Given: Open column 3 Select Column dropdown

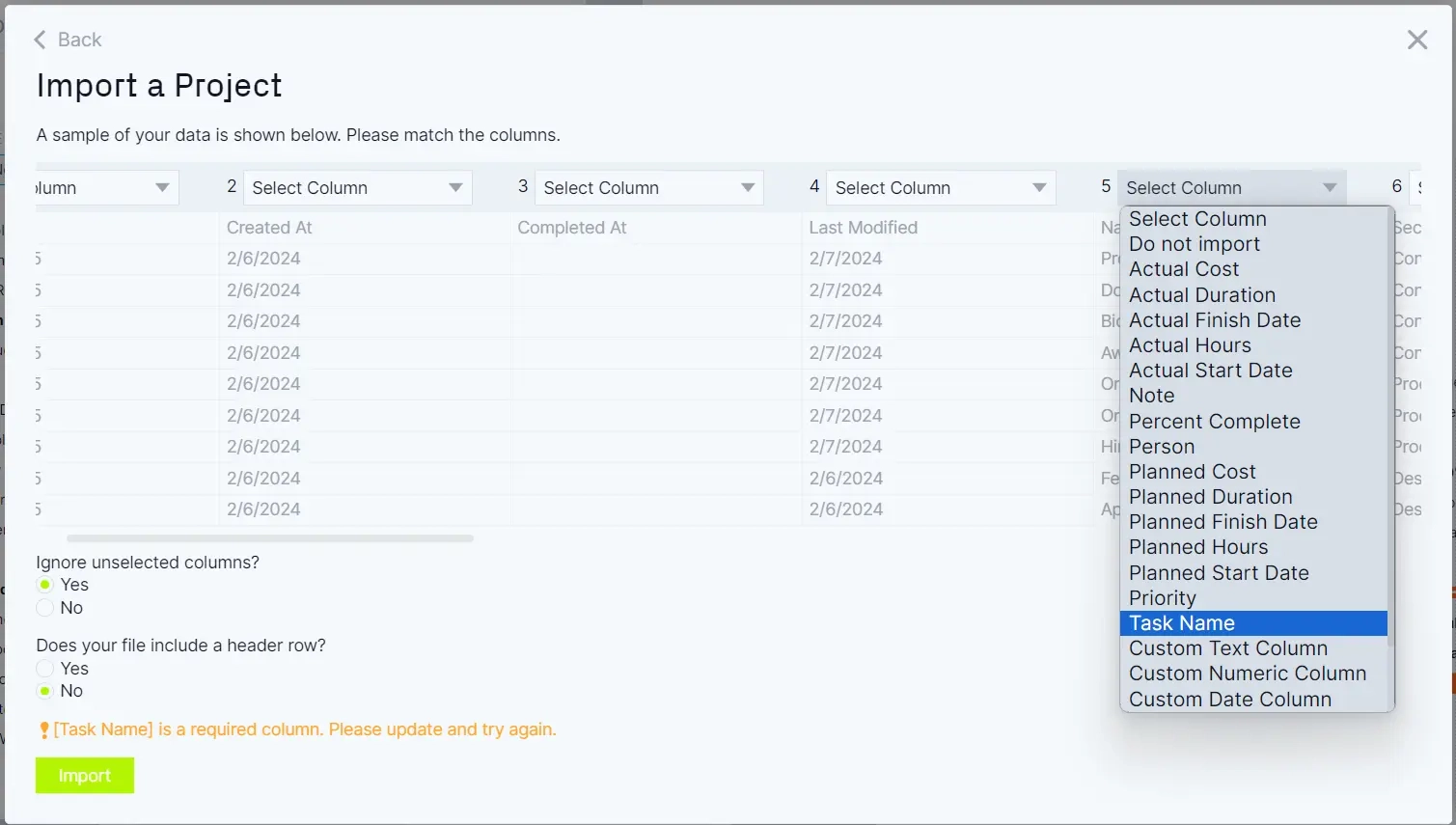Looking at the screenshot, I should [x=648, y=188].
